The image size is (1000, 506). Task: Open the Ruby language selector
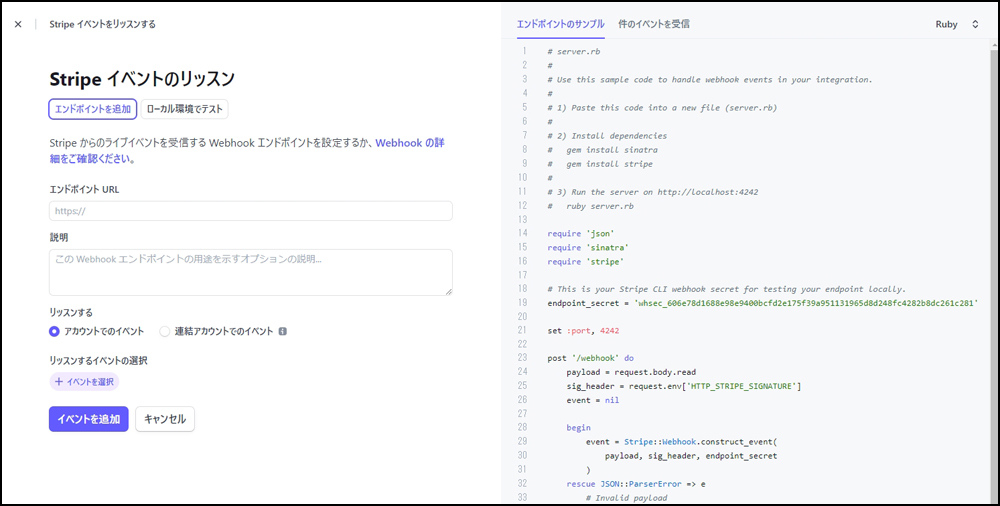click(x=957, y=24)
